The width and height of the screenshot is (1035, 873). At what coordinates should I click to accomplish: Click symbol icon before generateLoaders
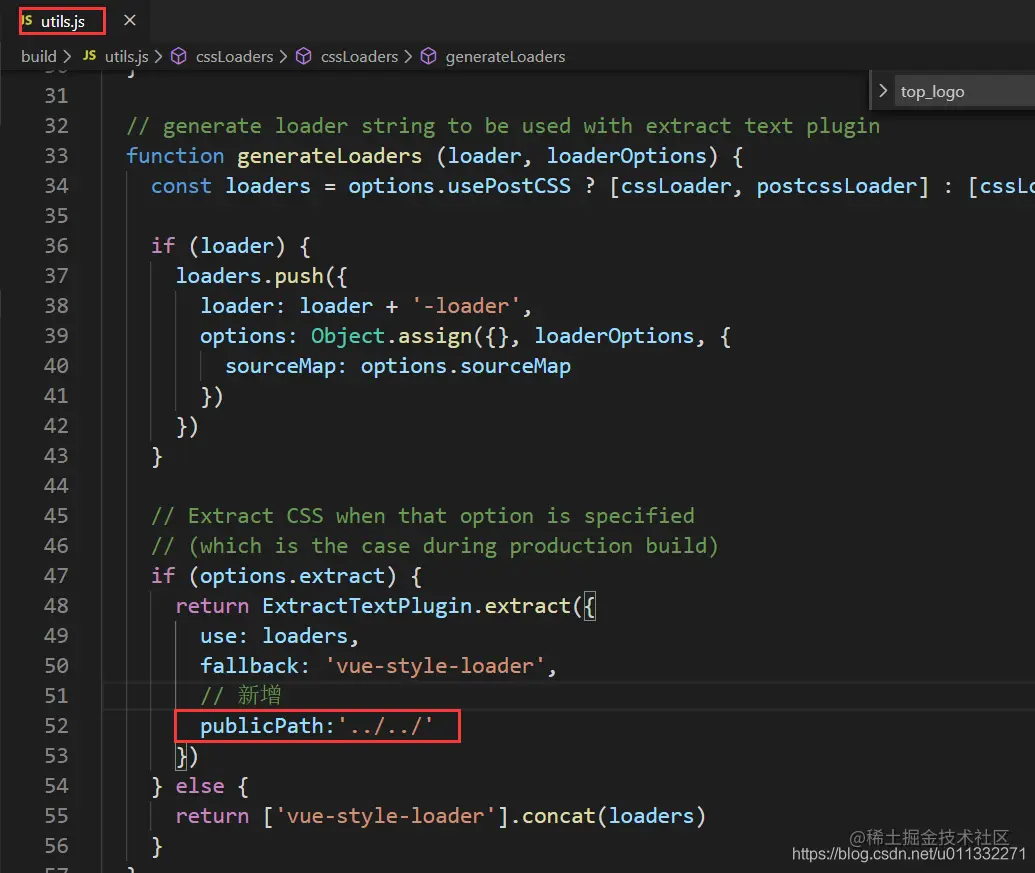point(428,57)
